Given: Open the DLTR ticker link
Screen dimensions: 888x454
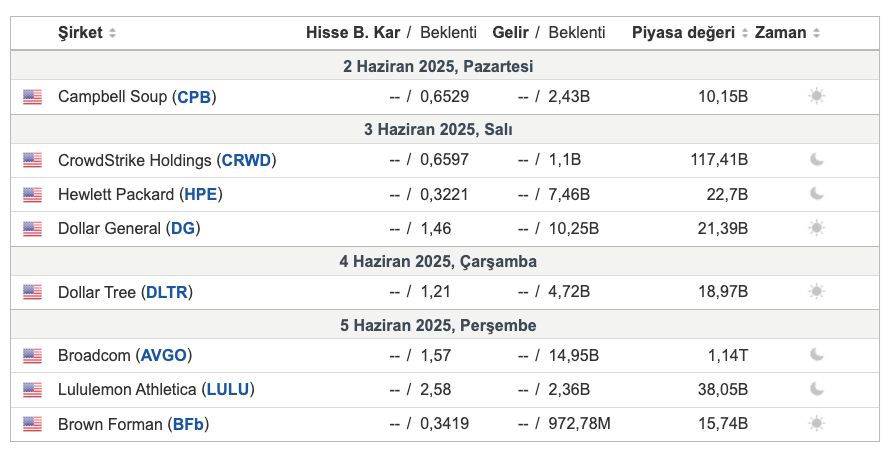Looking at the screenshot, I should point(166,292).
